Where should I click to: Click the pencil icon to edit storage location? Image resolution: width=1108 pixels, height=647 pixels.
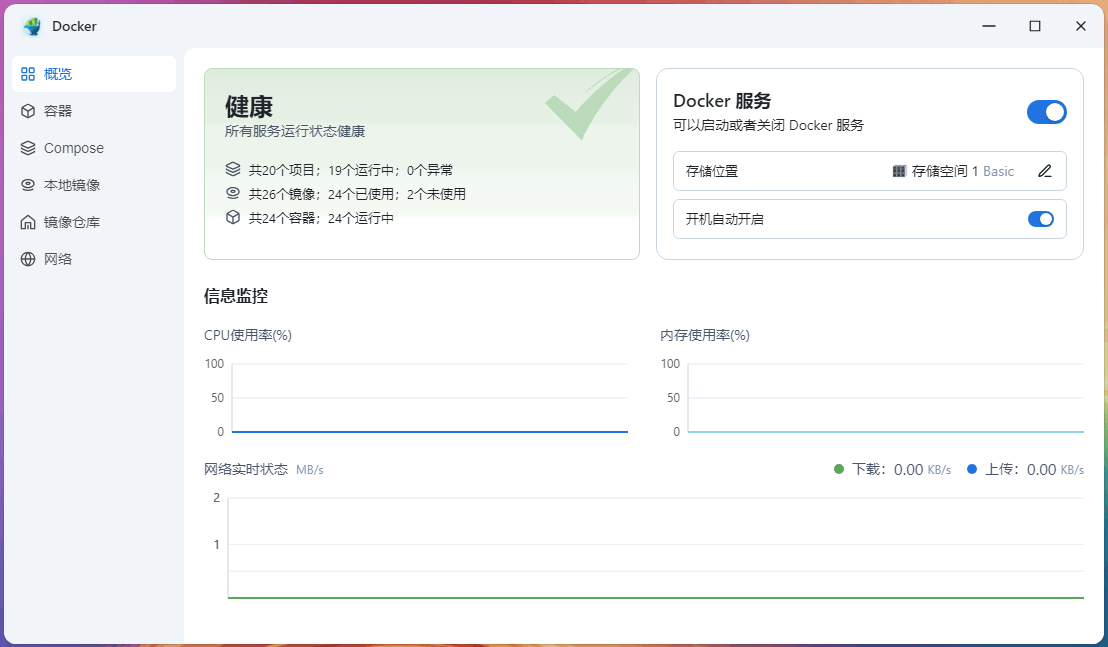[1045, 171]
